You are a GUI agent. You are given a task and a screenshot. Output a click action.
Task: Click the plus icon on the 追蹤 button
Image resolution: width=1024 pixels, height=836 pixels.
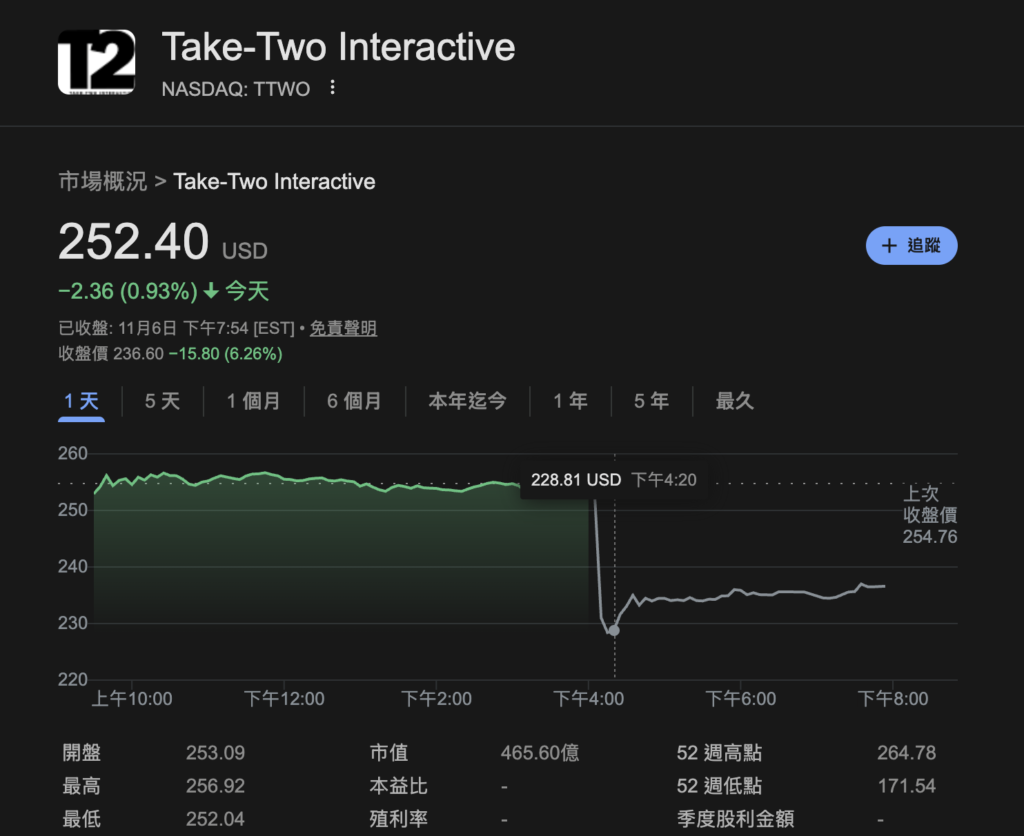pos(888,245)
